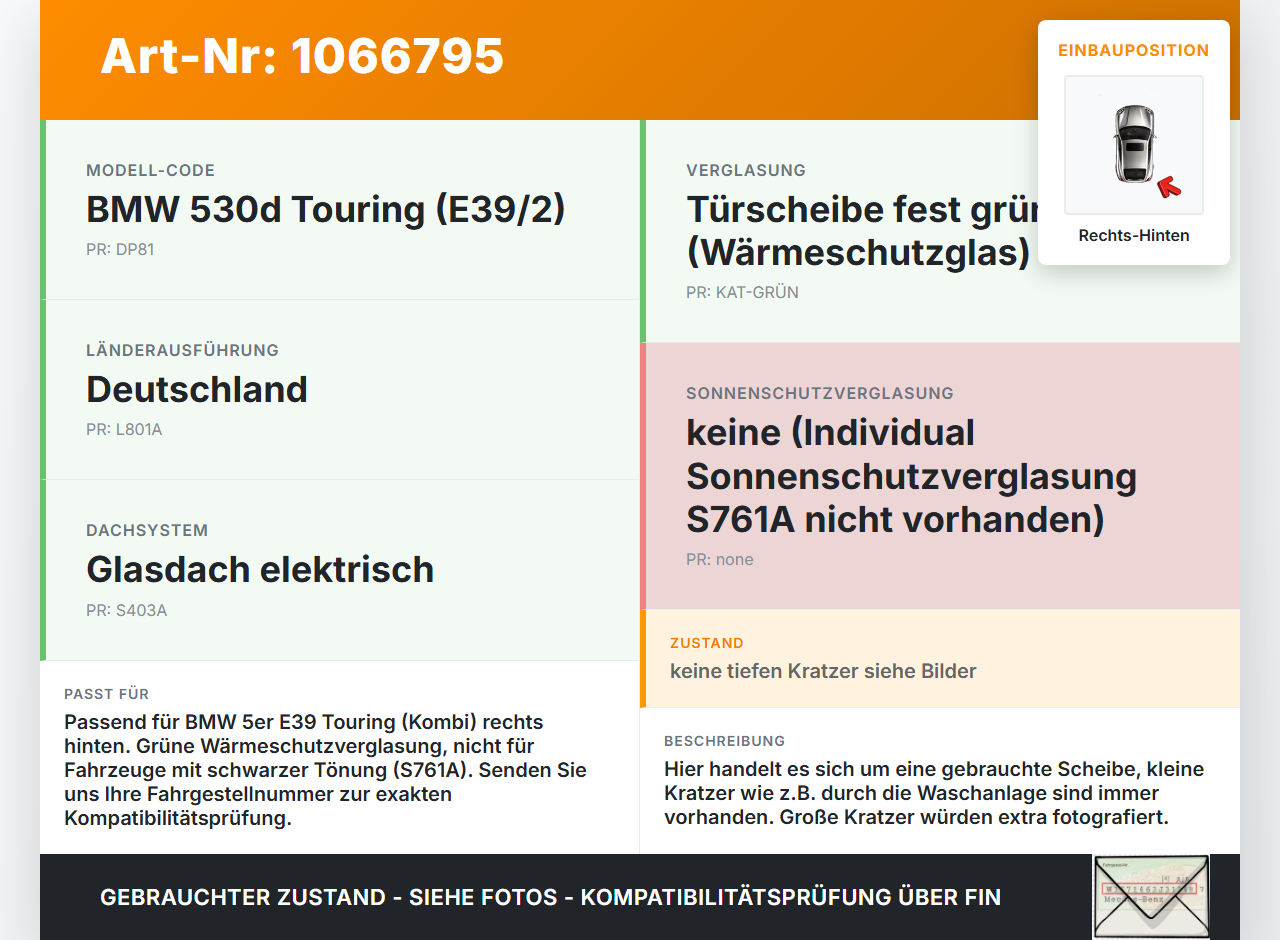Click the vehicle registration document thumbnail
Image resolution: width=1280 pixels, height=940 pixels.
[x=1151, y=897]
